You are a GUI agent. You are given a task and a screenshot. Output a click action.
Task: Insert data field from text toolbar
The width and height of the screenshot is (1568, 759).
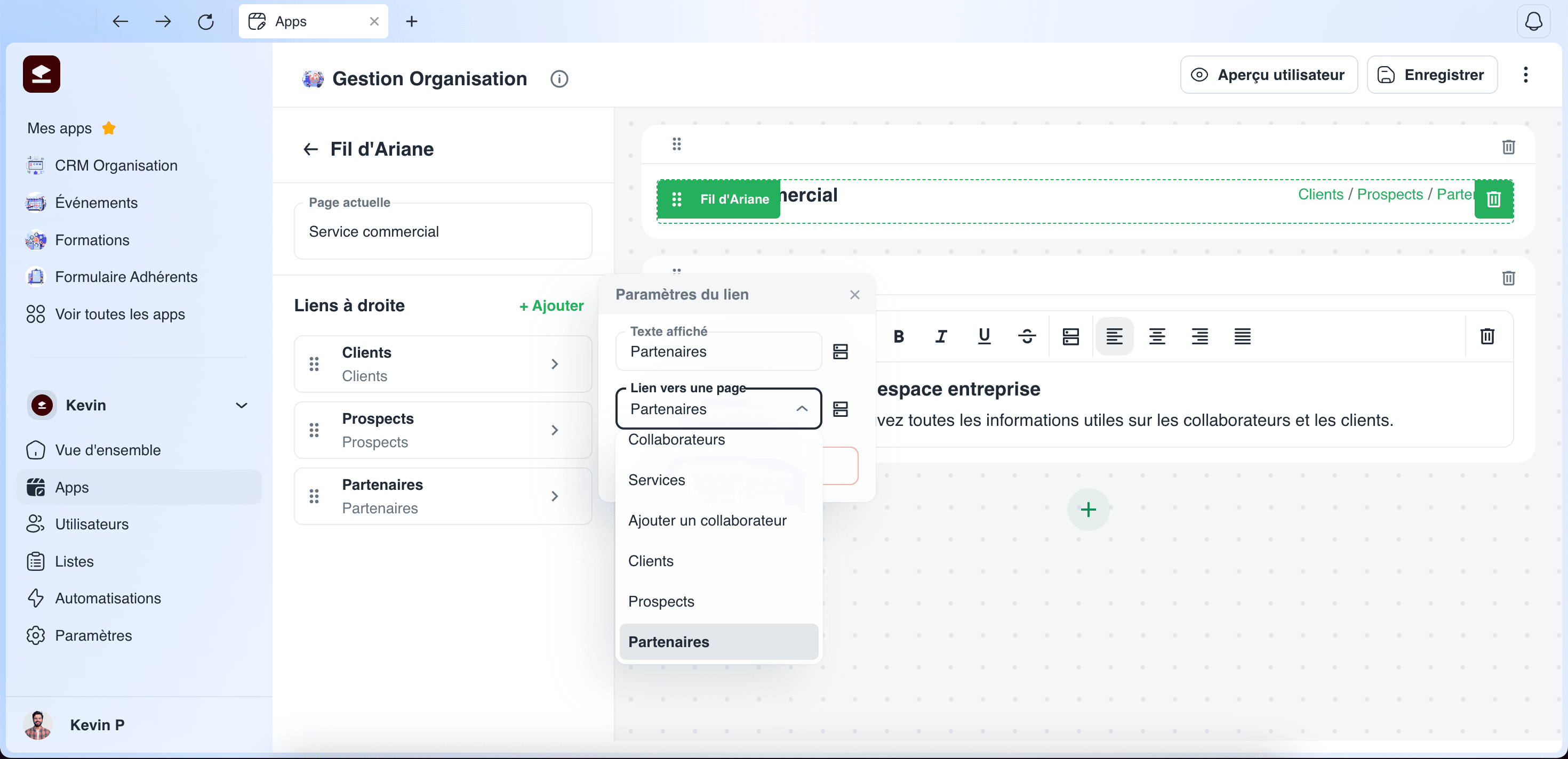1071,336
